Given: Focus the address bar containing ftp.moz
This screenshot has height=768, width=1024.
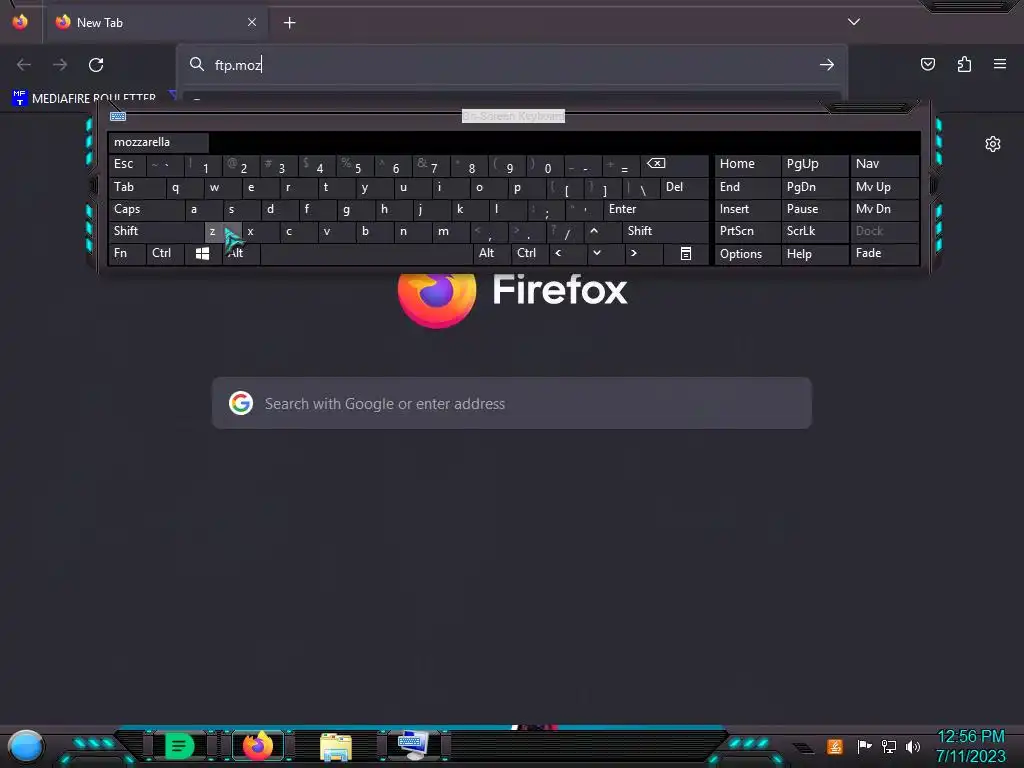Looking at the screenshot, I should click(x=511, y=65).
